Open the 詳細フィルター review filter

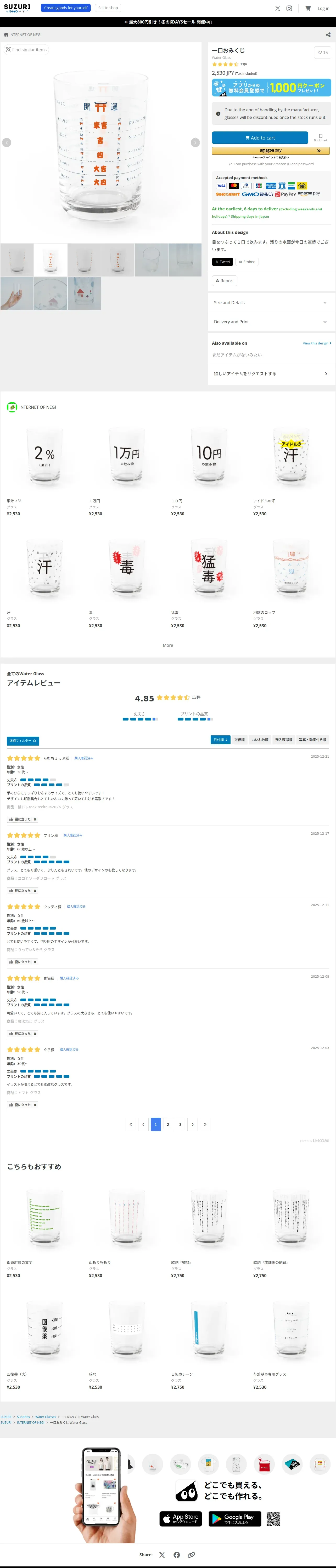click(23, 741)
